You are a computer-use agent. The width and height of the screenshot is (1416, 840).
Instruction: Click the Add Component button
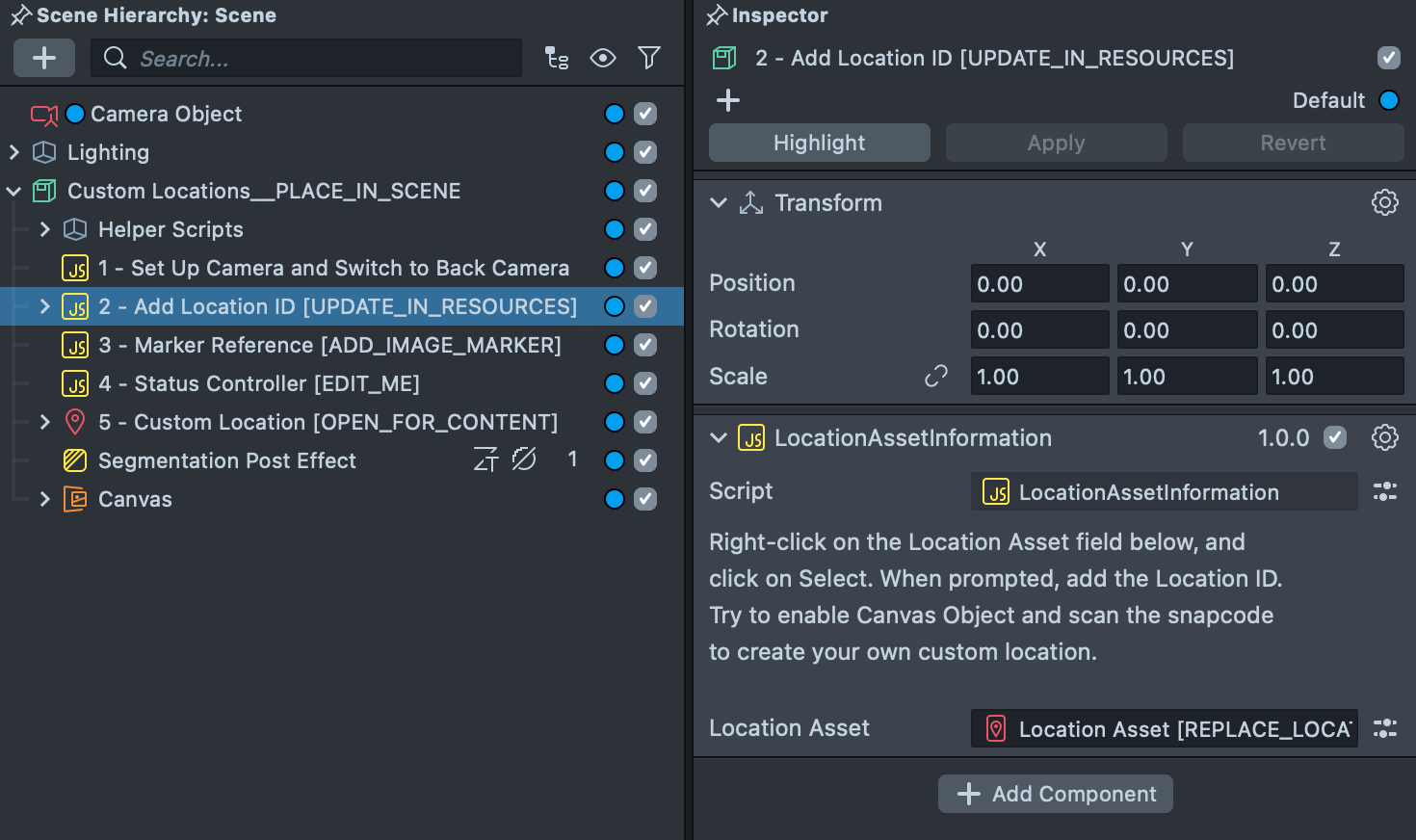coord(1055,794)
